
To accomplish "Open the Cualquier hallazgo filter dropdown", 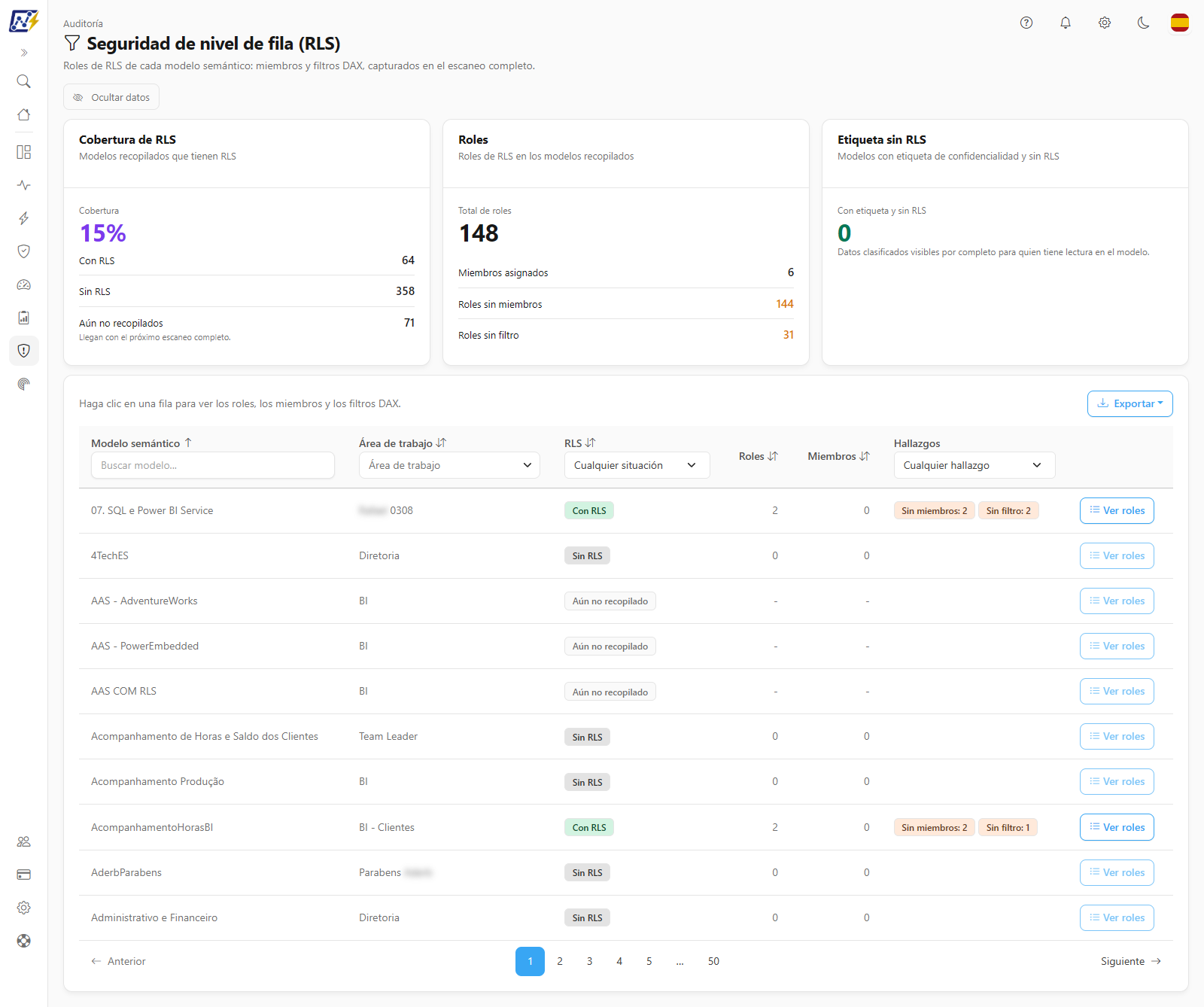I will [x=974, y=465].
